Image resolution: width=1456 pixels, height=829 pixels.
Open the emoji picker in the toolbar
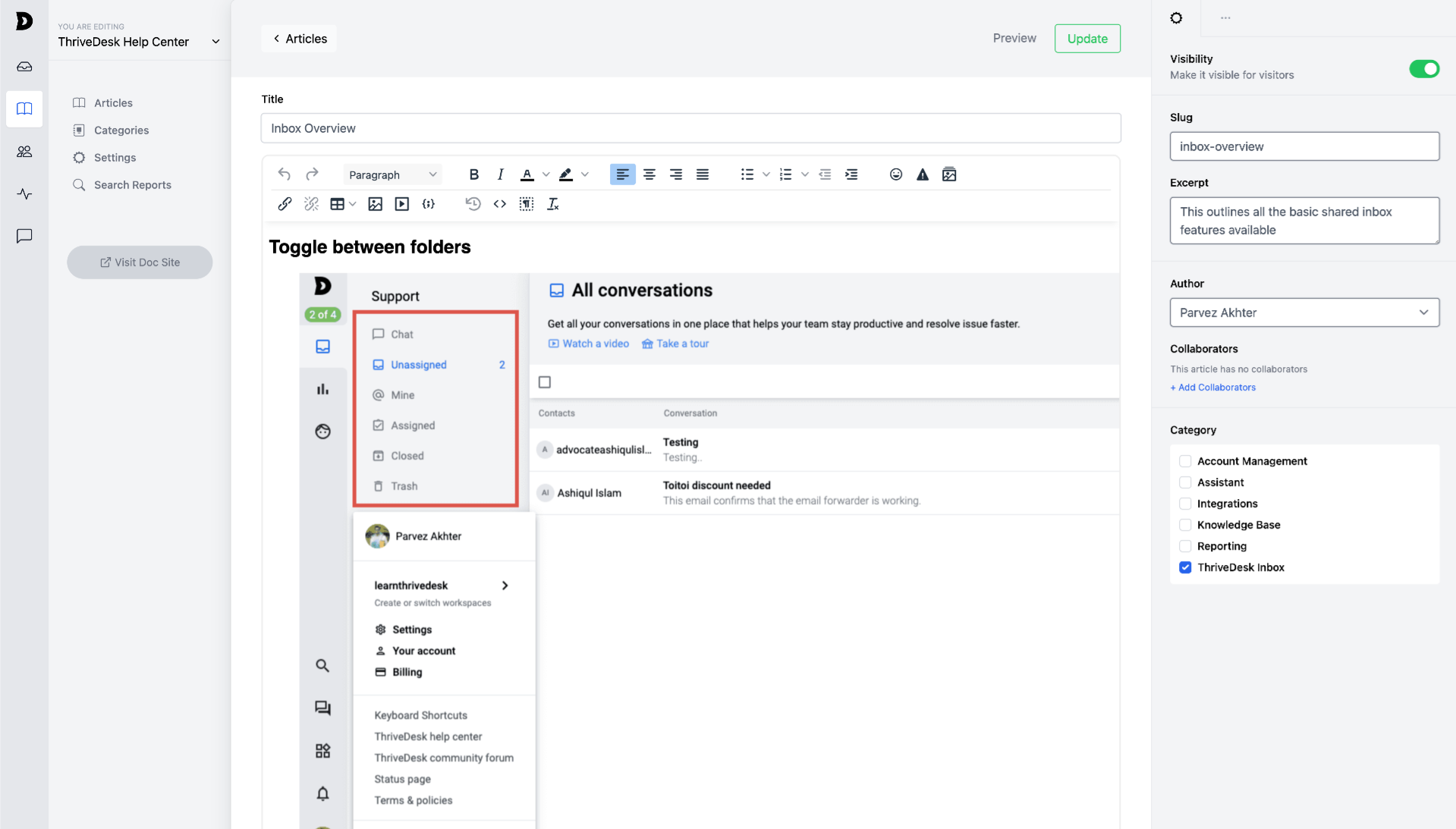click(x=895, y=174)
